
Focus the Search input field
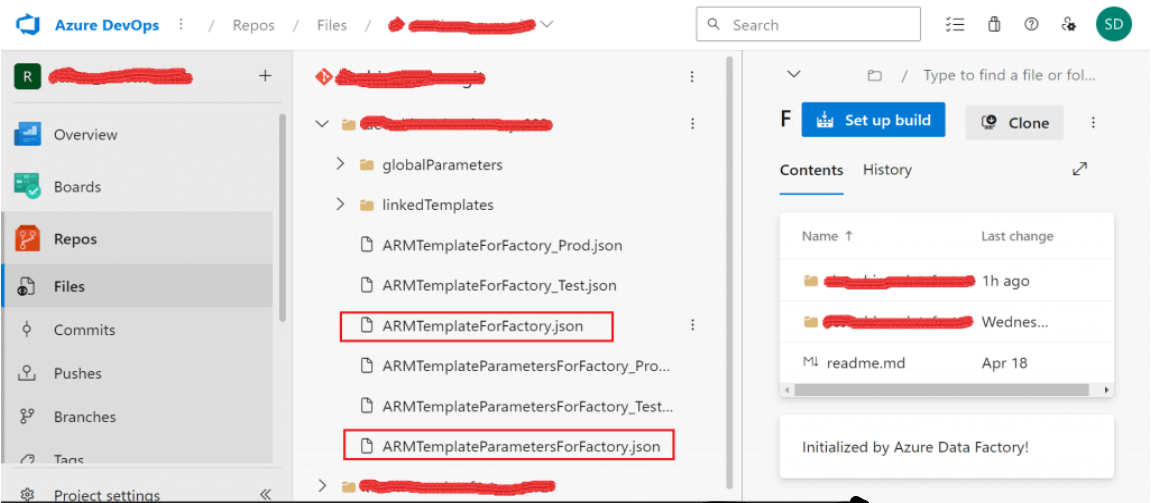[x=808, y=24]
